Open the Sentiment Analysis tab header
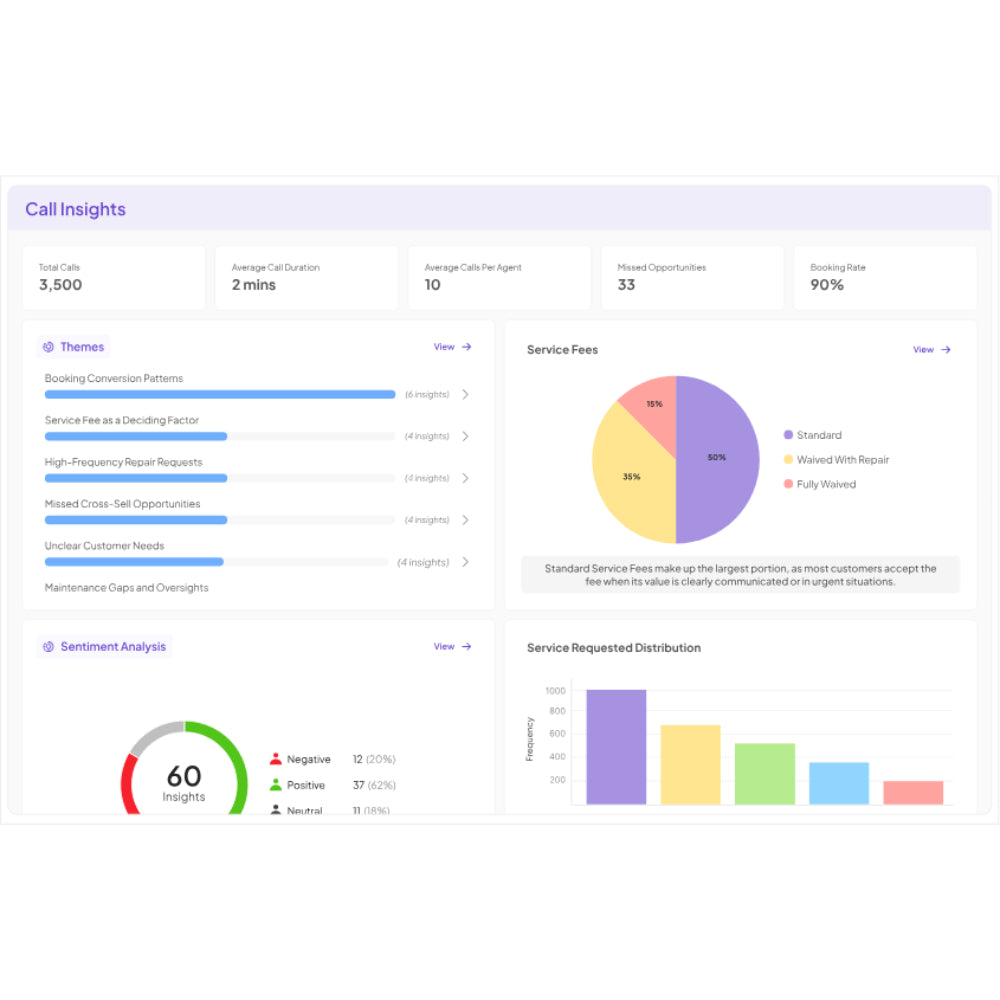 click(x=104, y=646)
